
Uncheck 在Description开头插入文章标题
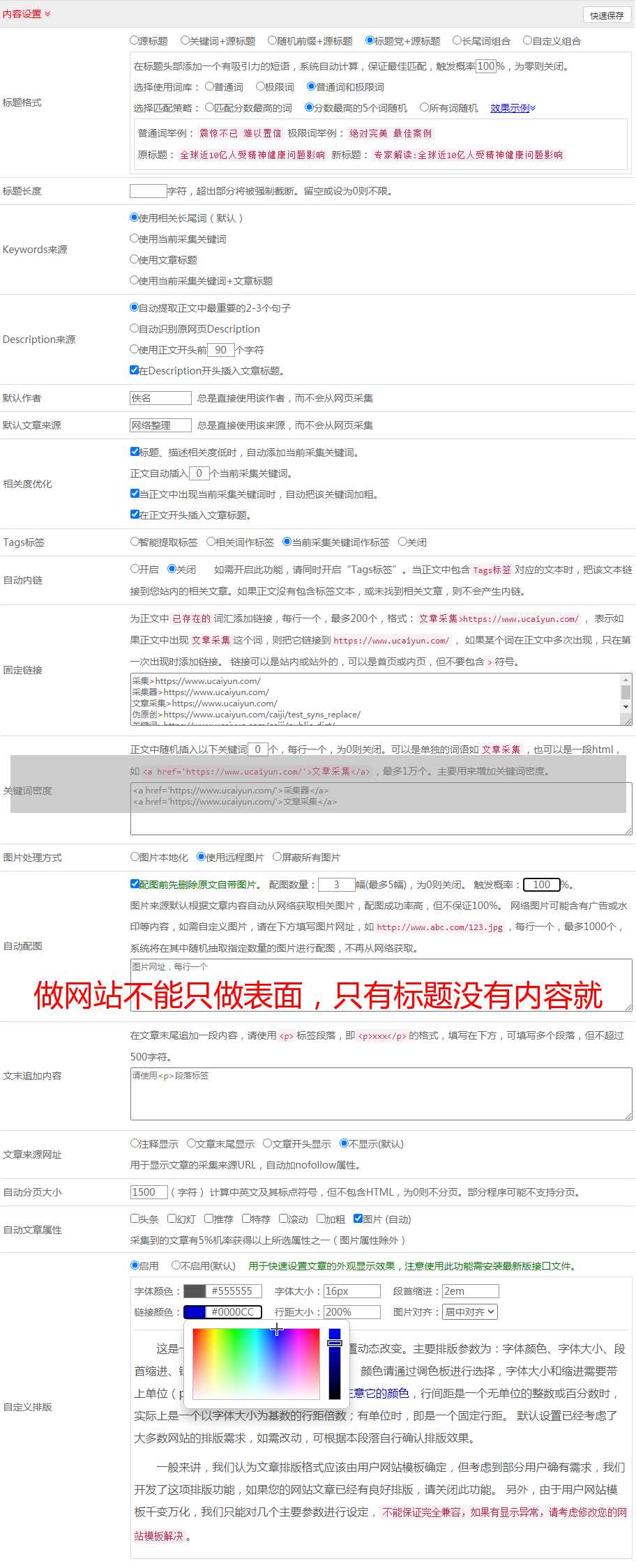click(x=135, y=370)
